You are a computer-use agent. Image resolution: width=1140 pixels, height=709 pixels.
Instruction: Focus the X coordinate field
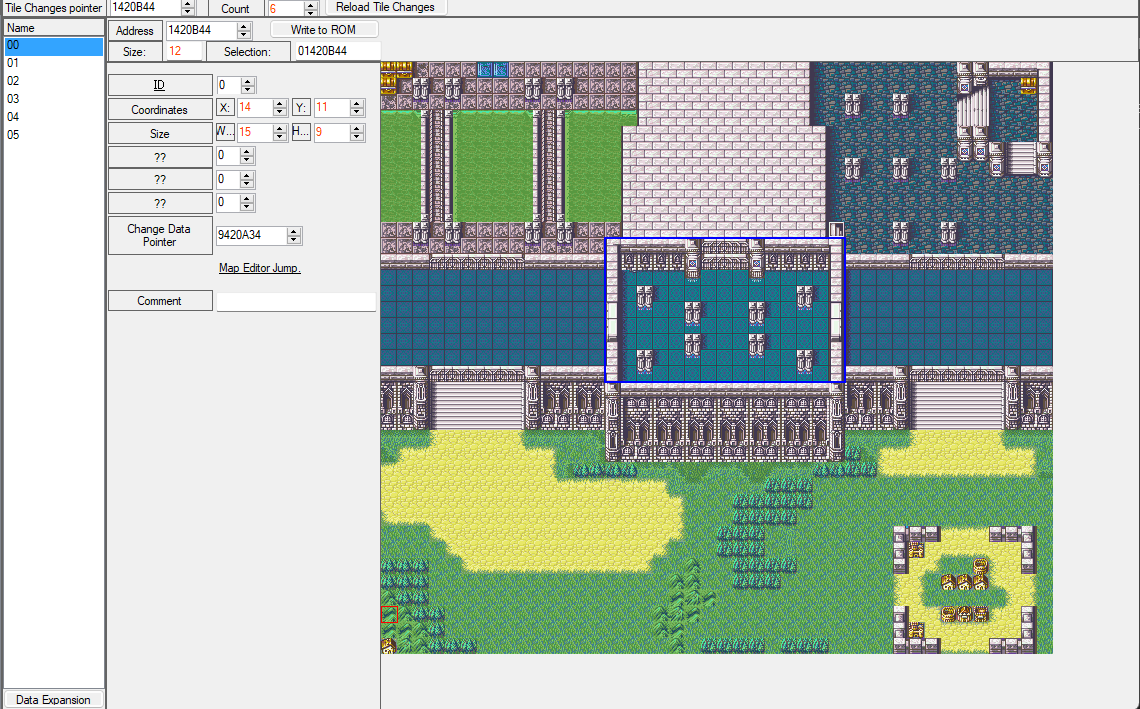pyautogui.click(x=254, y=108)
